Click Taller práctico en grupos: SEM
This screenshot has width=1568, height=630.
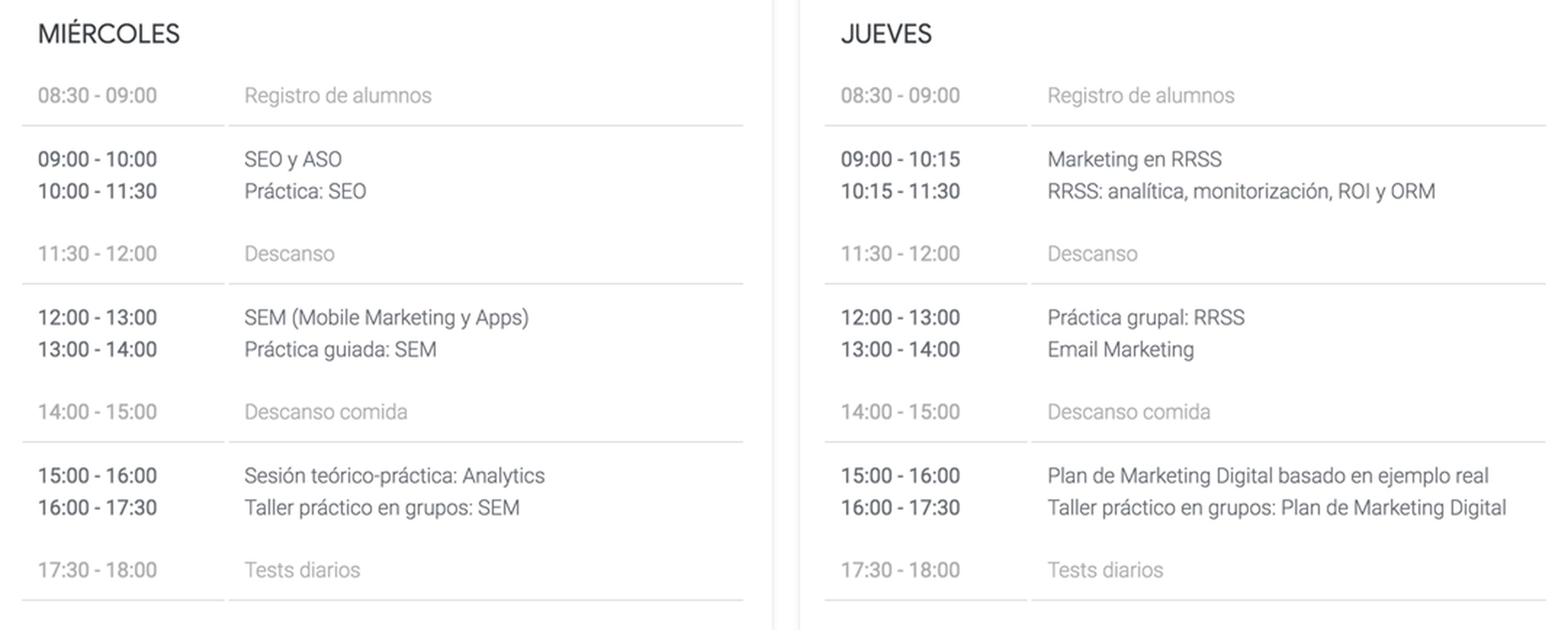pyautogui.click(x=382, y=508)
